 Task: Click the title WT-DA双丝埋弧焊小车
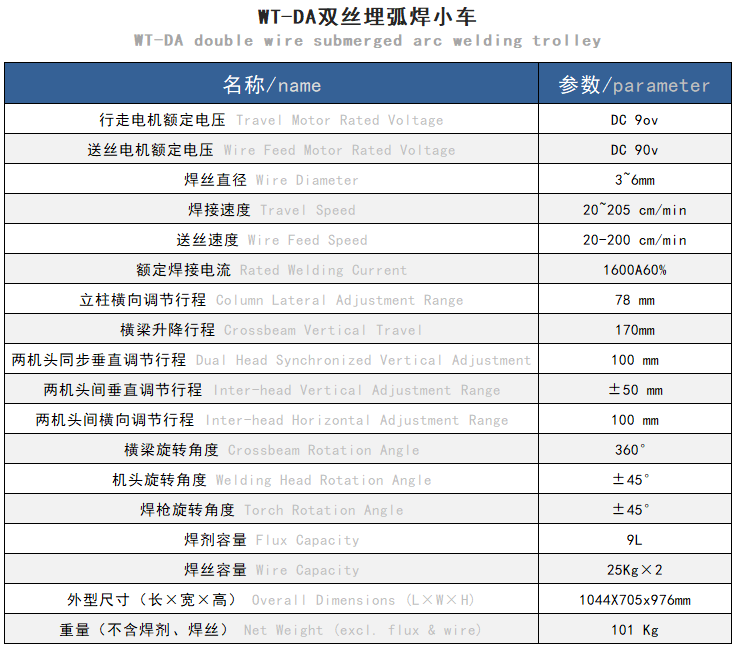pyautogui.click(x=367, y=17)
